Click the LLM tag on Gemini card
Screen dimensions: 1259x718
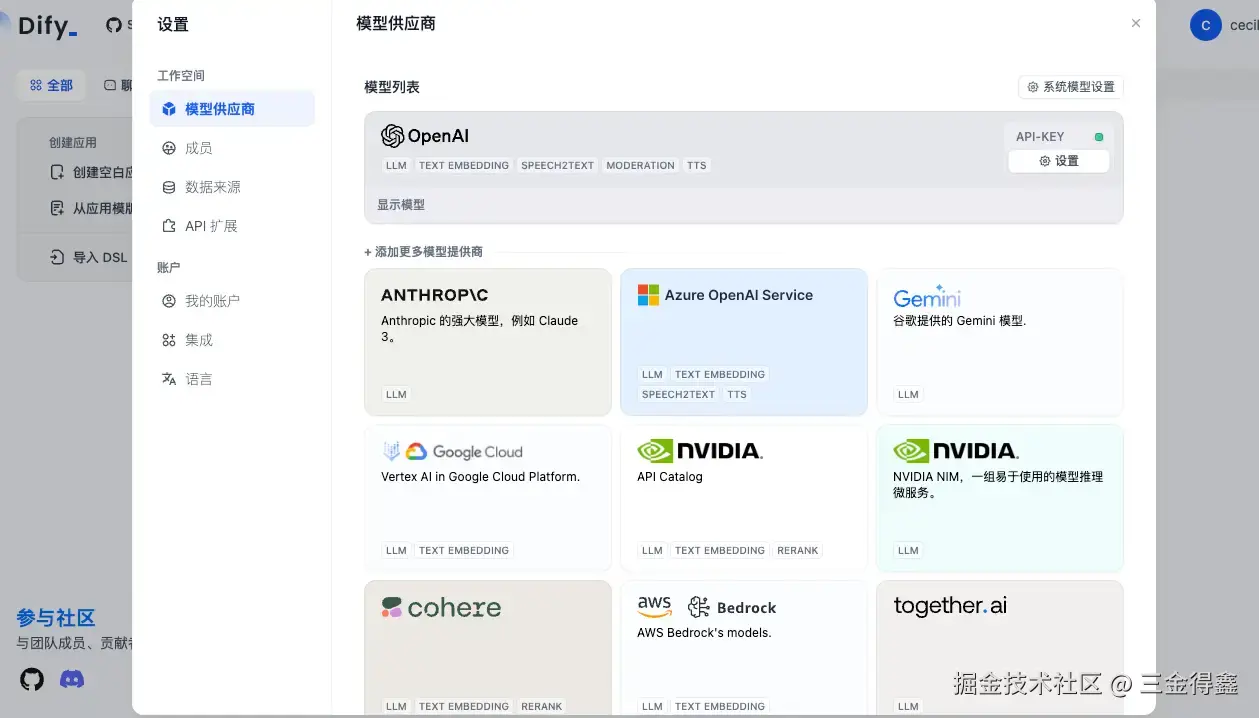click(908, 394)
